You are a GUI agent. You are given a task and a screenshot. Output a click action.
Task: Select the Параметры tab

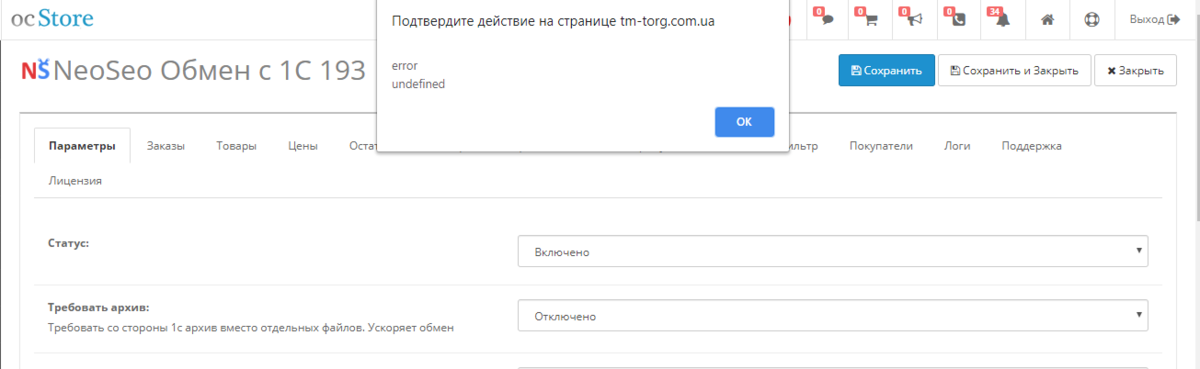pyautogui.click(x=82, y=146)
